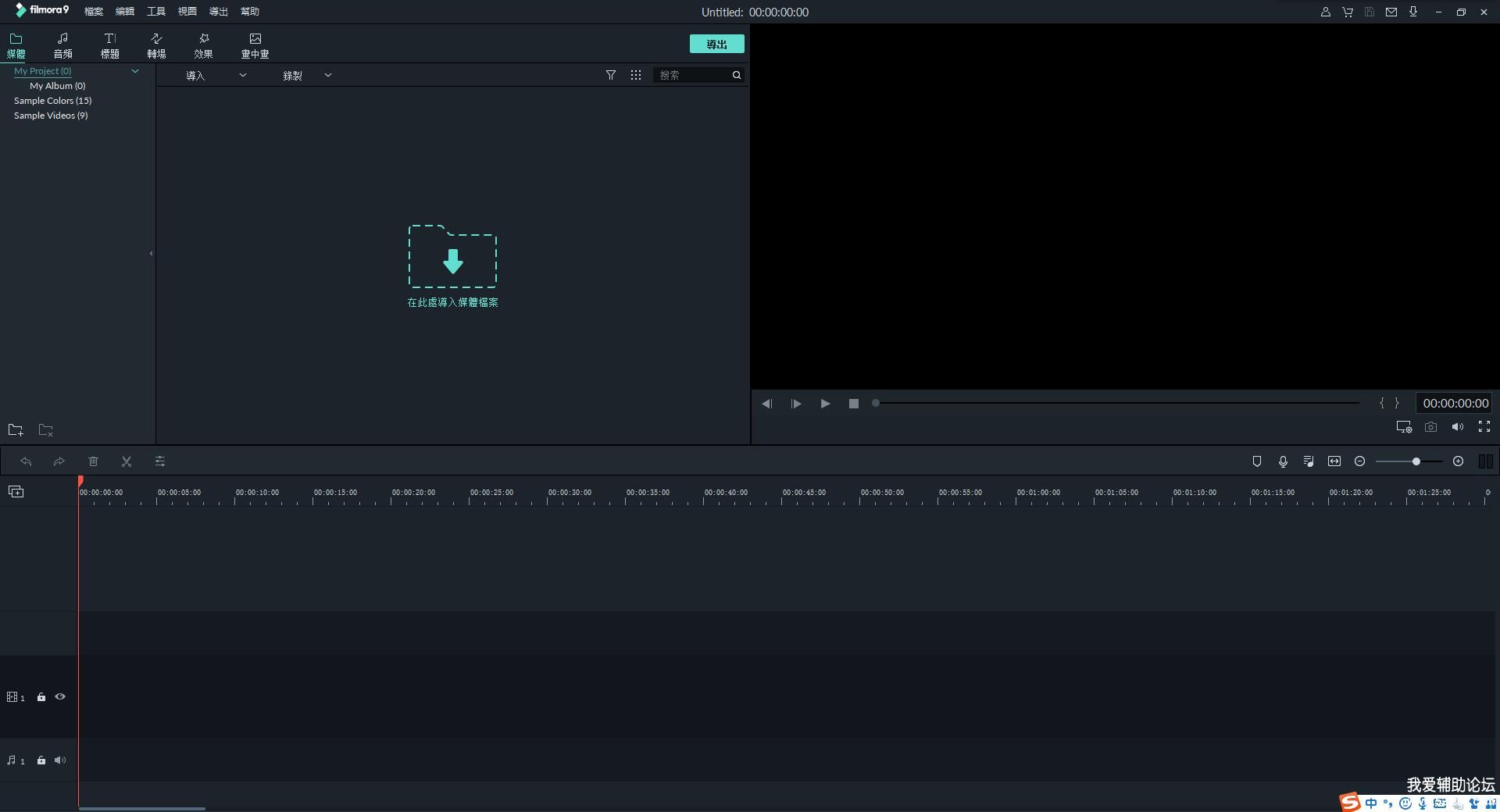
Task: Open the Help (幫助) menu
Action: pyautogui.click(x=250, y=12)
